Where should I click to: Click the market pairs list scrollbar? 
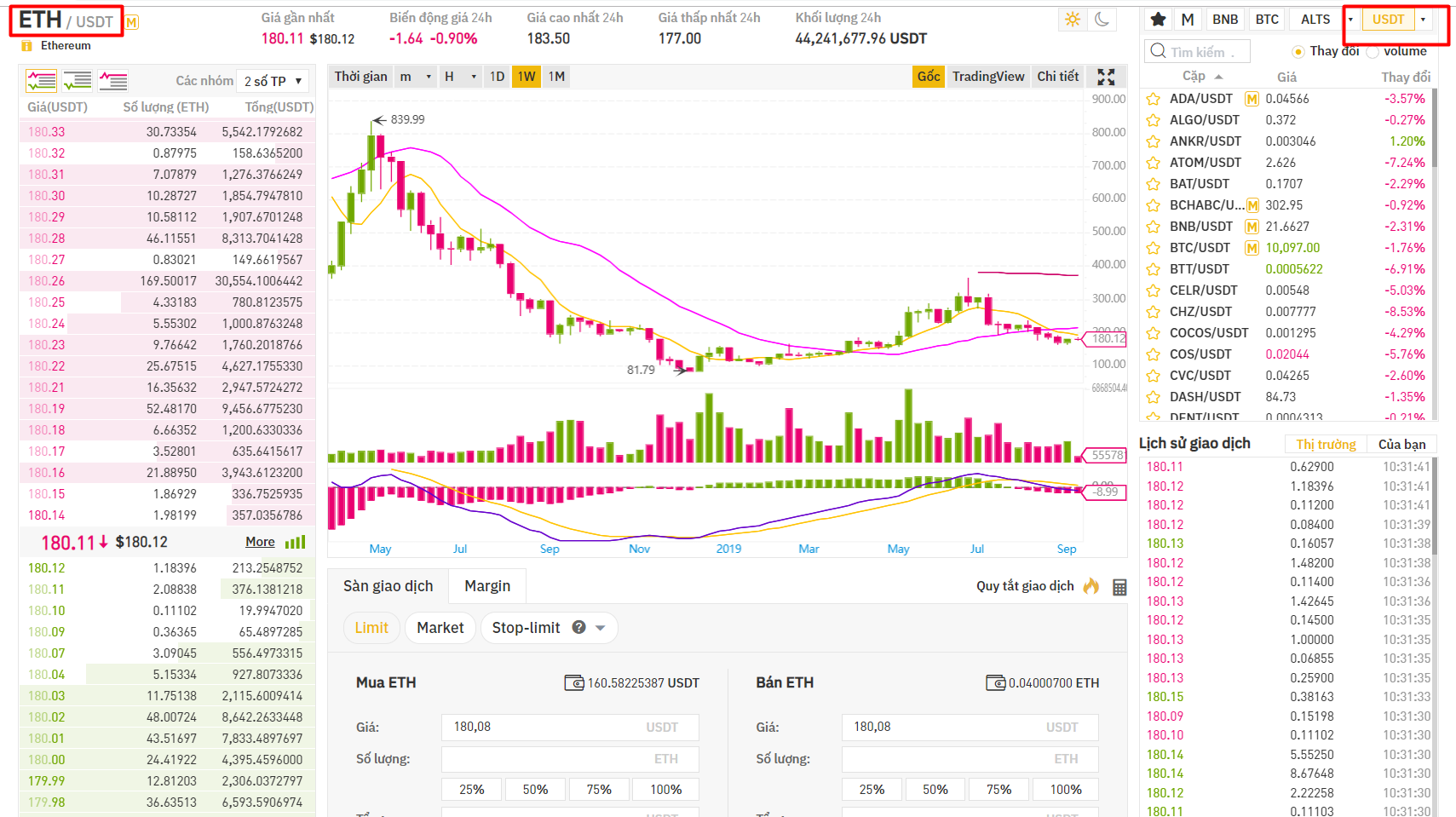point(1434,128)
